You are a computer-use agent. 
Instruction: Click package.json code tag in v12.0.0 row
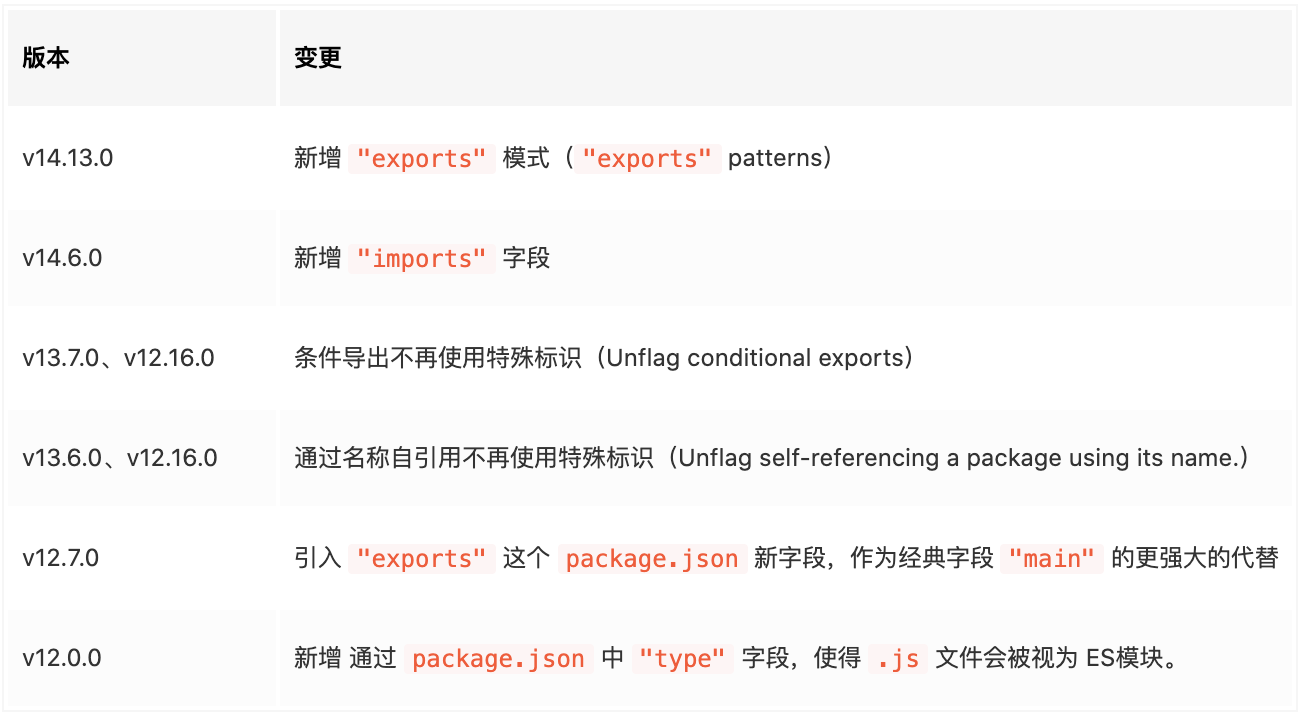tap(498, 659)
